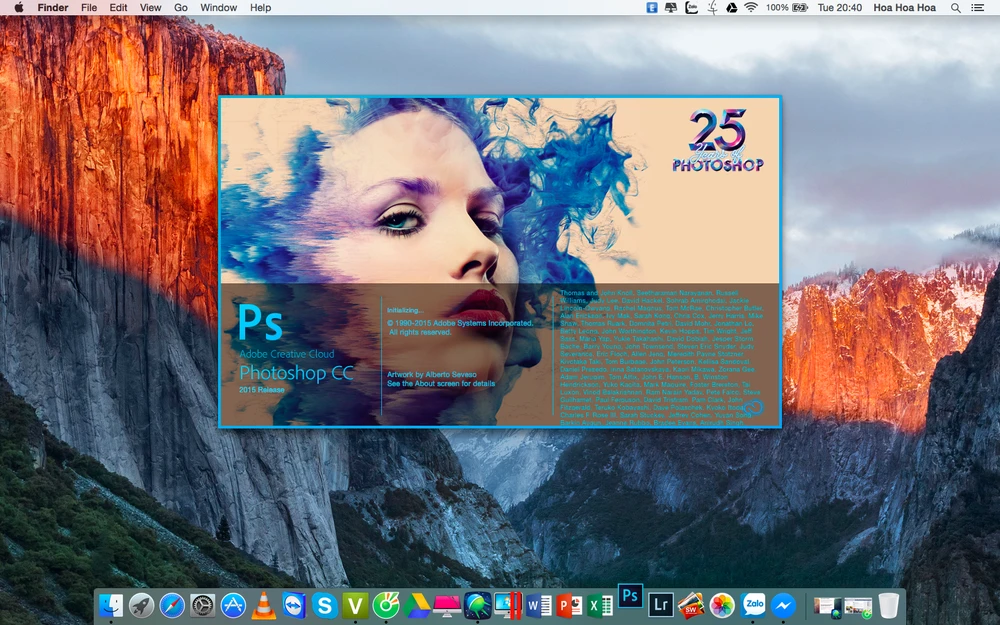Image resolution: width=1000 pixels, height=625 pixels.
Task: Open the Photos app from dock
Action: 722,605
